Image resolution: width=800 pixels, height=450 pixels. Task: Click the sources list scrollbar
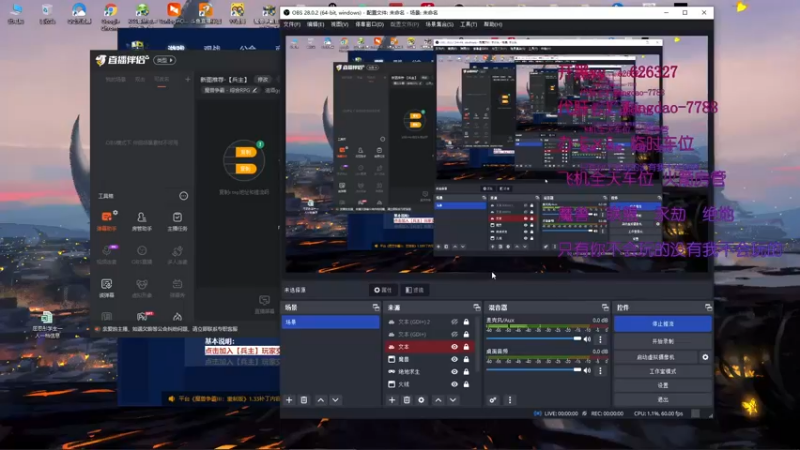[478, 344]
